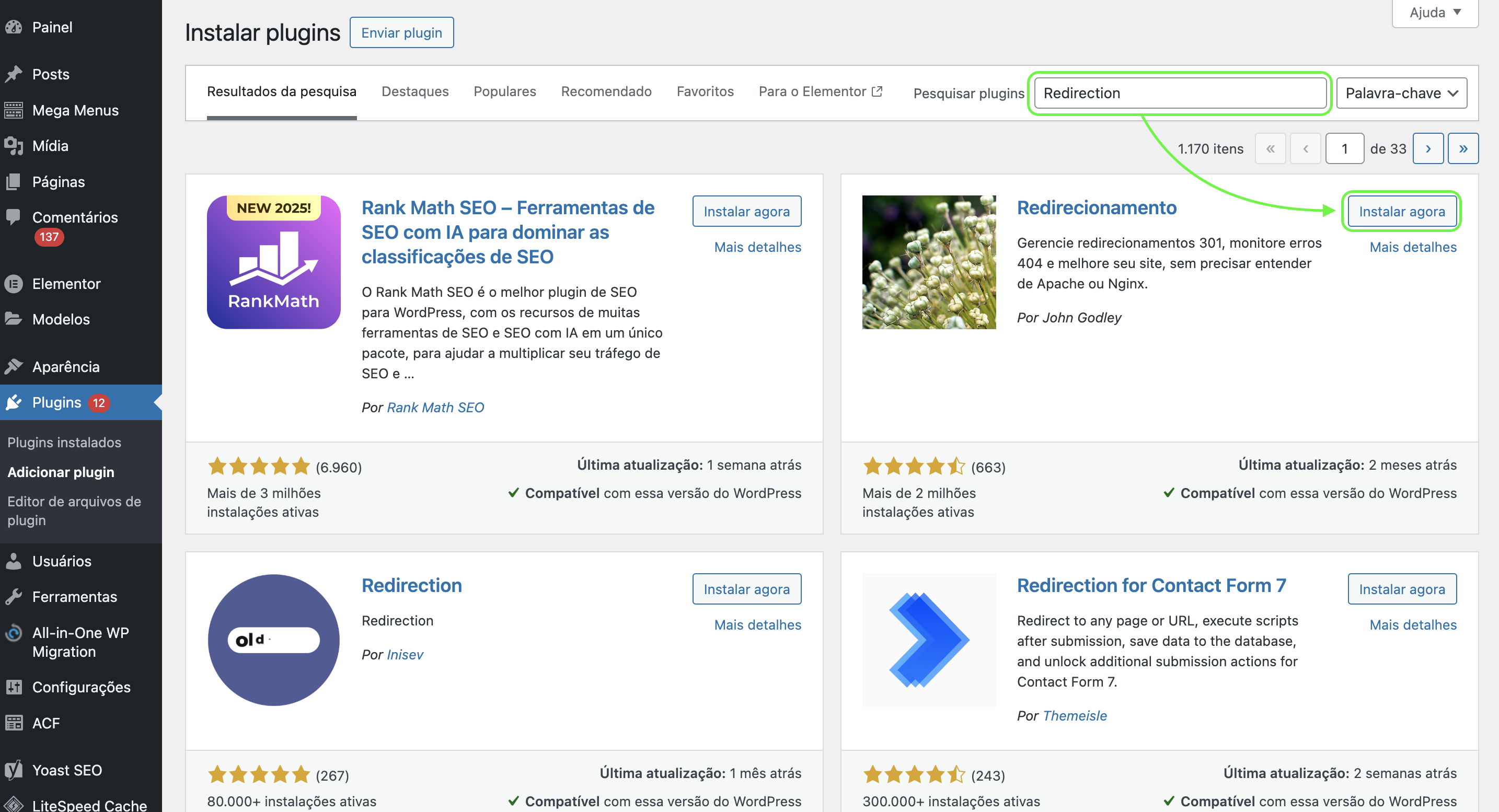
Task: Switch to Resultados da pesquisa tab
Action: pyautogui.click(x=282, y=91)
